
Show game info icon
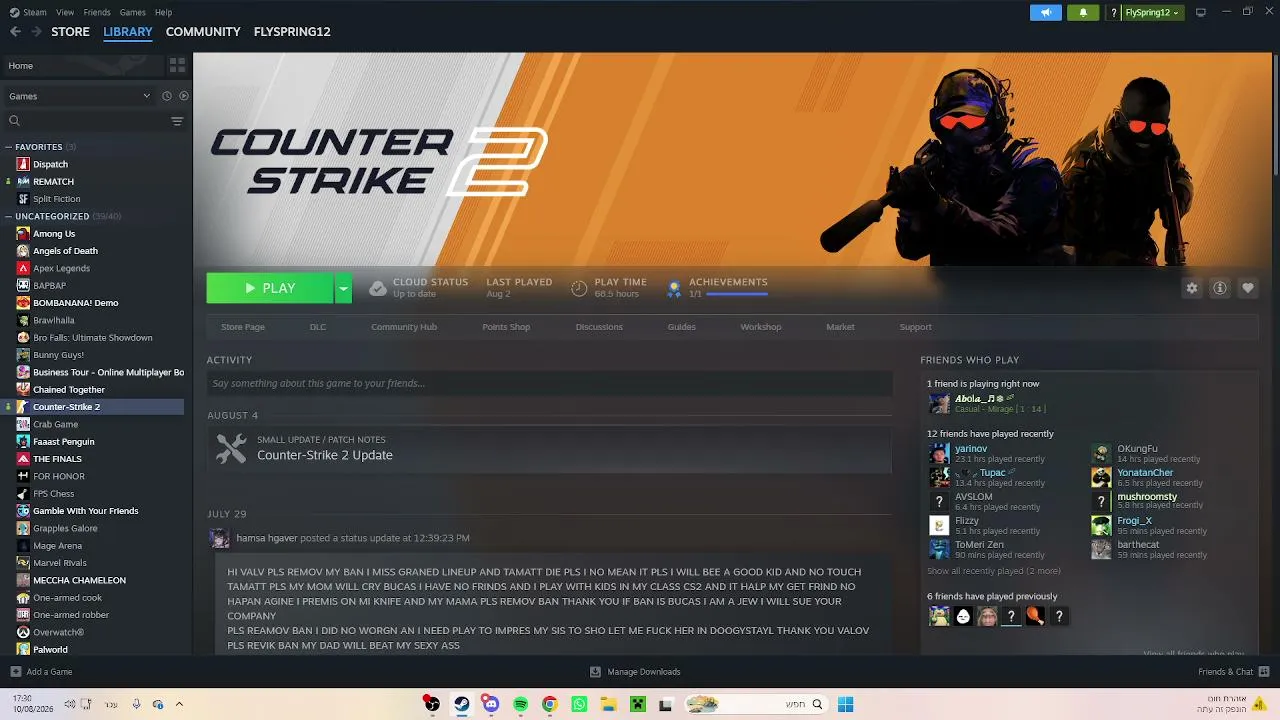point(1220,288)
